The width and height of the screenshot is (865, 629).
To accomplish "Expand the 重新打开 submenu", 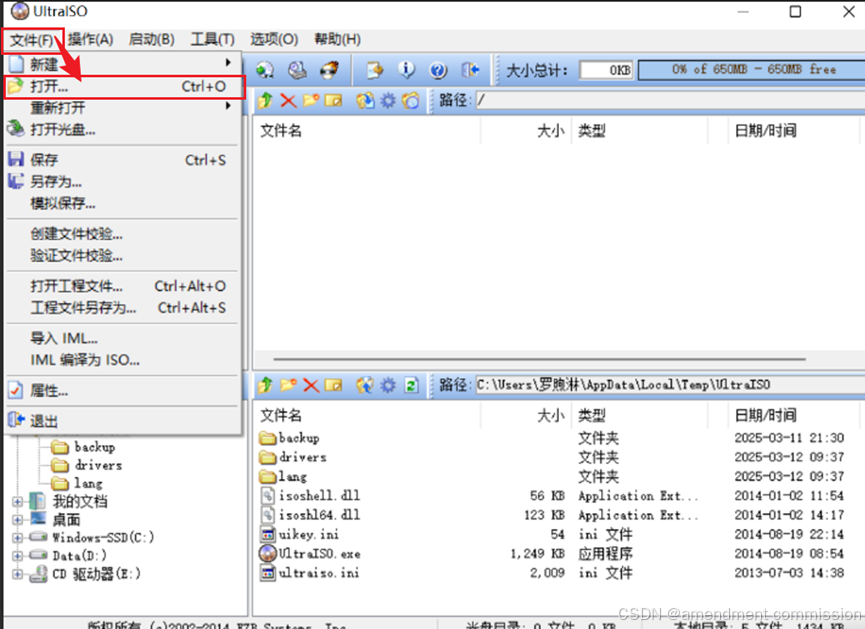I will point(124,108).
